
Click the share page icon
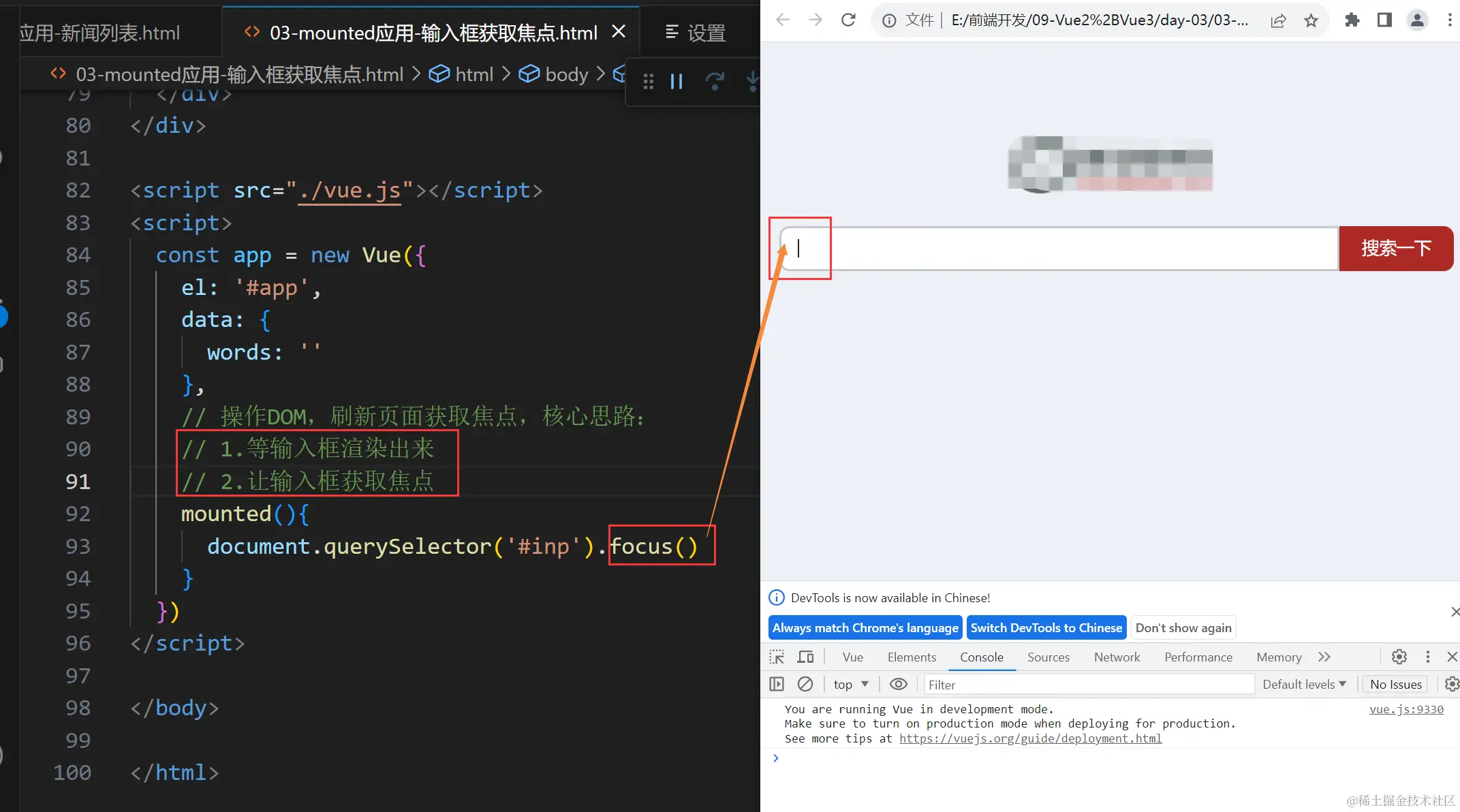pyautogui.click(x=1279, y=21)
